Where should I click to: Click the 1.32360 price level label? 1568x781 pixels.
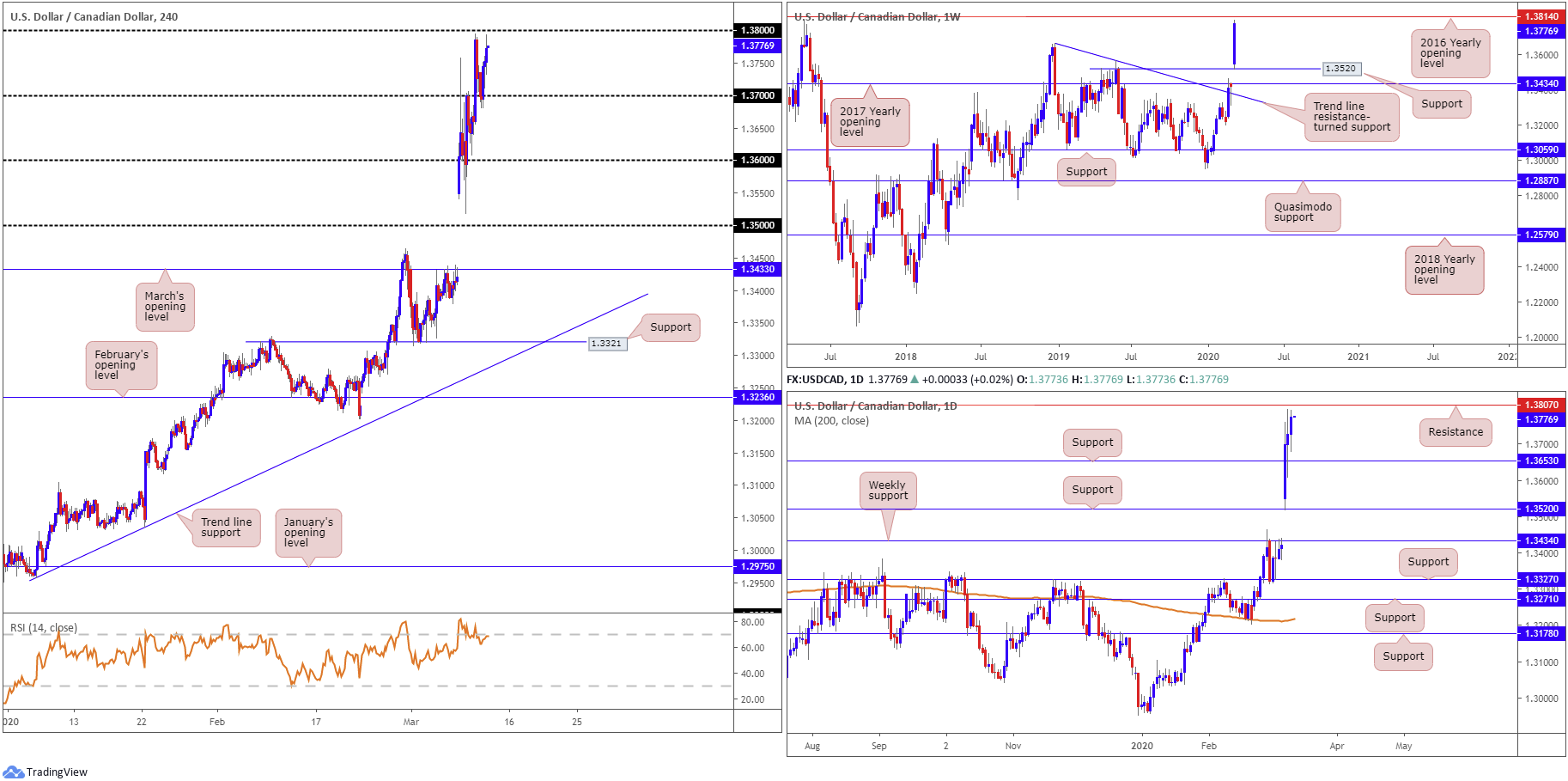(757, 397)
